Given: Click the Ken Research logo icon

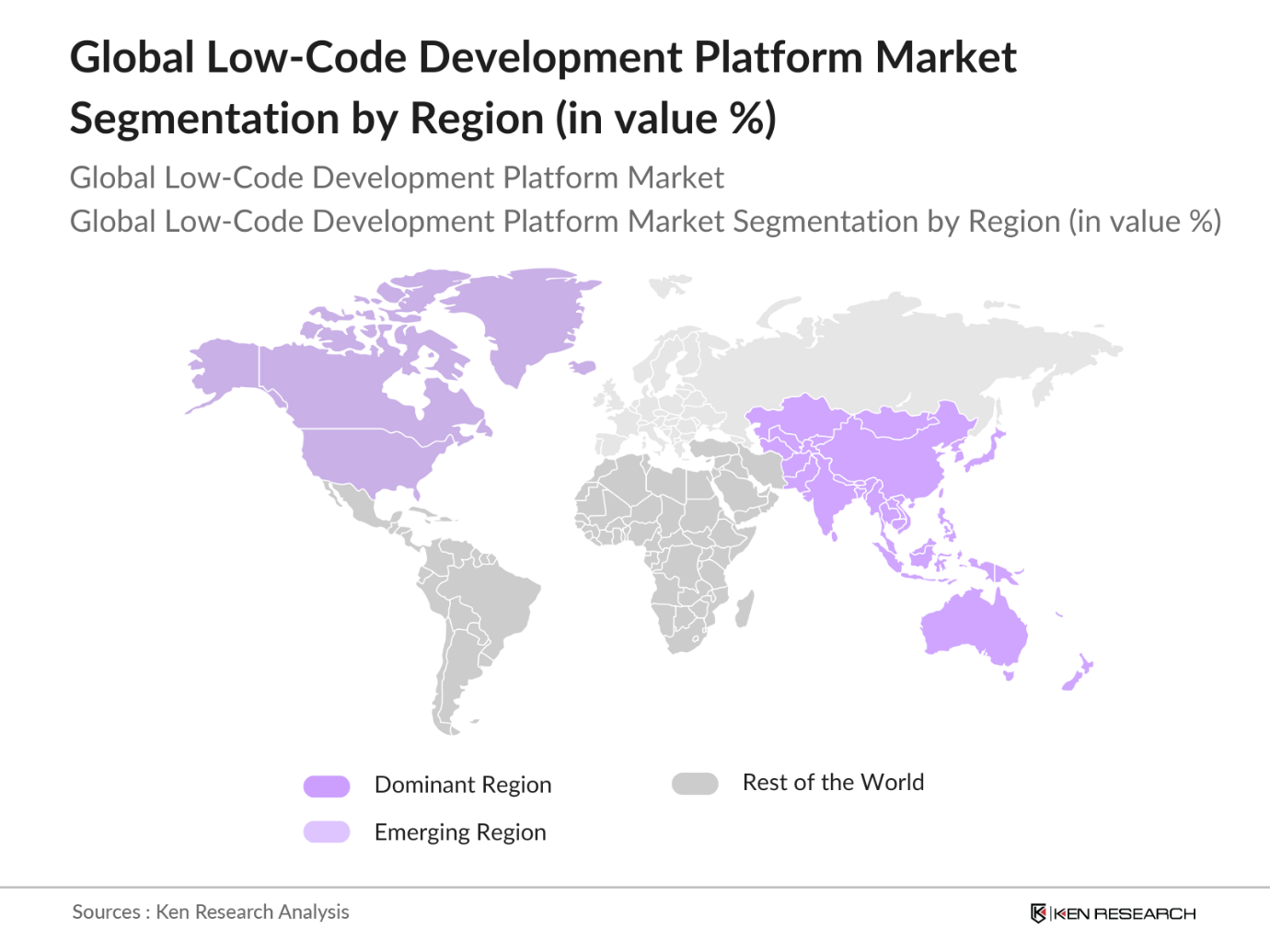Looking at the screenshot, I should coord(1038,913).
